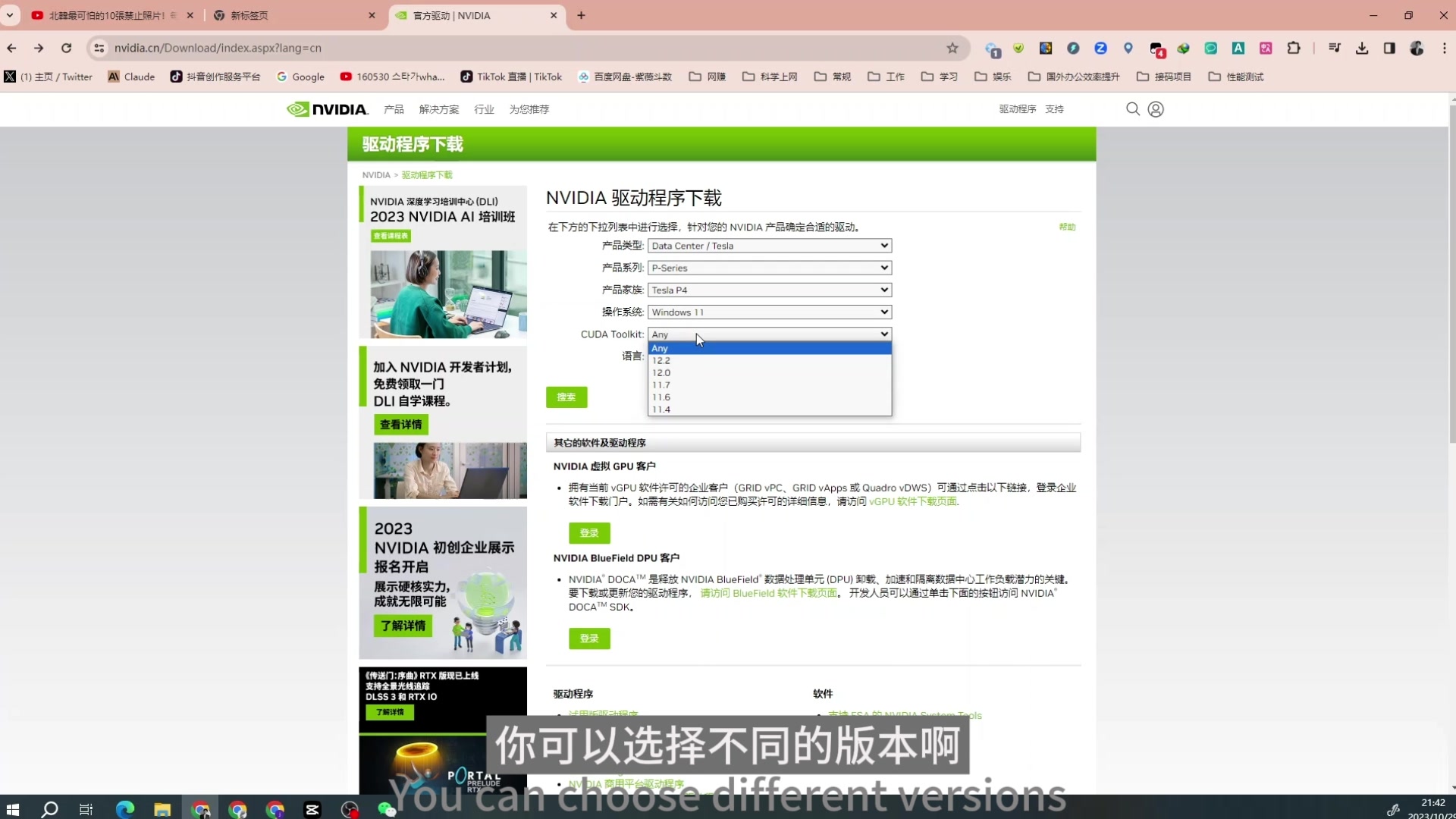
Task: Open Windows taskbar search
Action: point(49,809)
